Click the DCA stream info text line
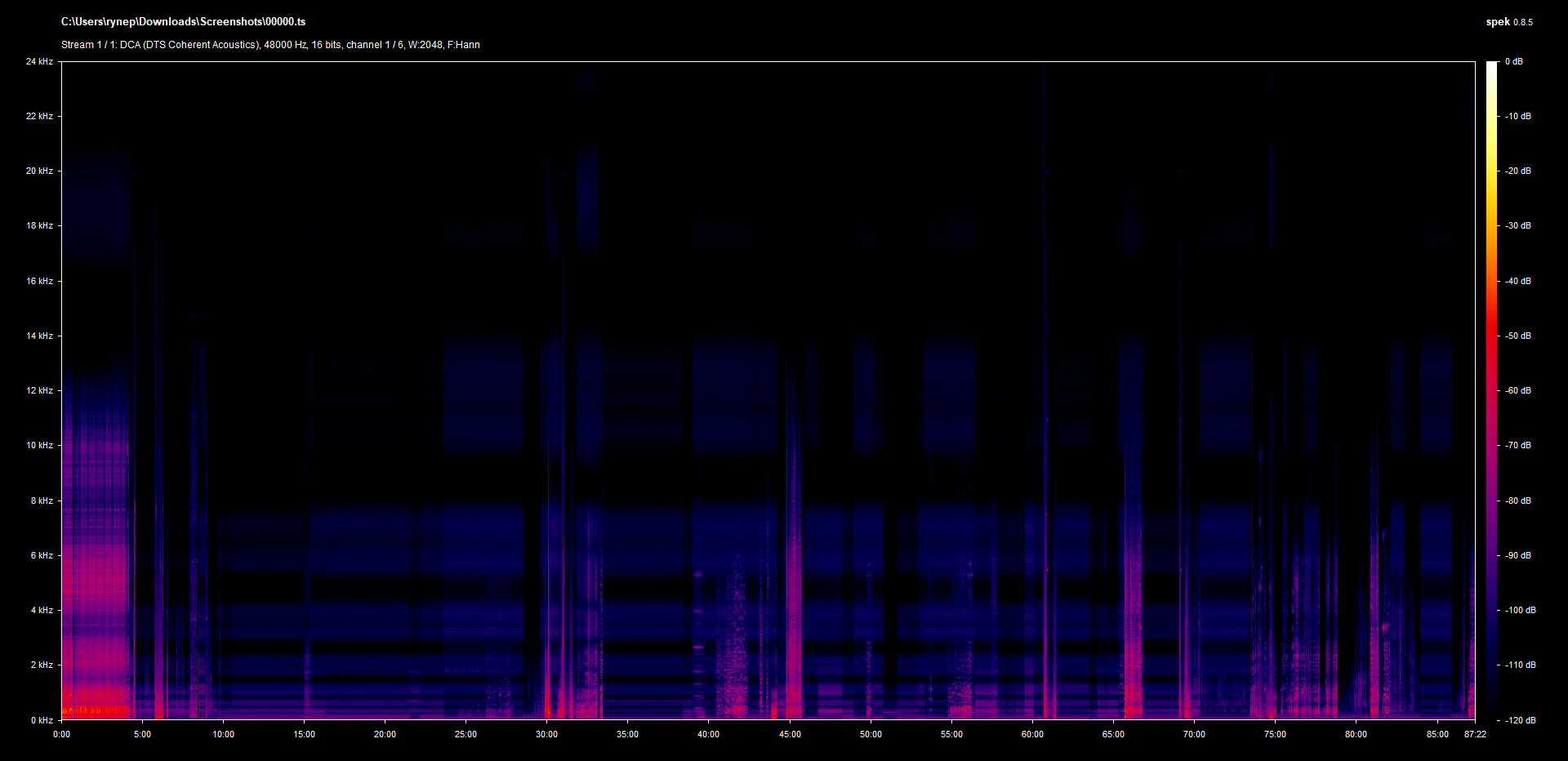 coord(270,45)
